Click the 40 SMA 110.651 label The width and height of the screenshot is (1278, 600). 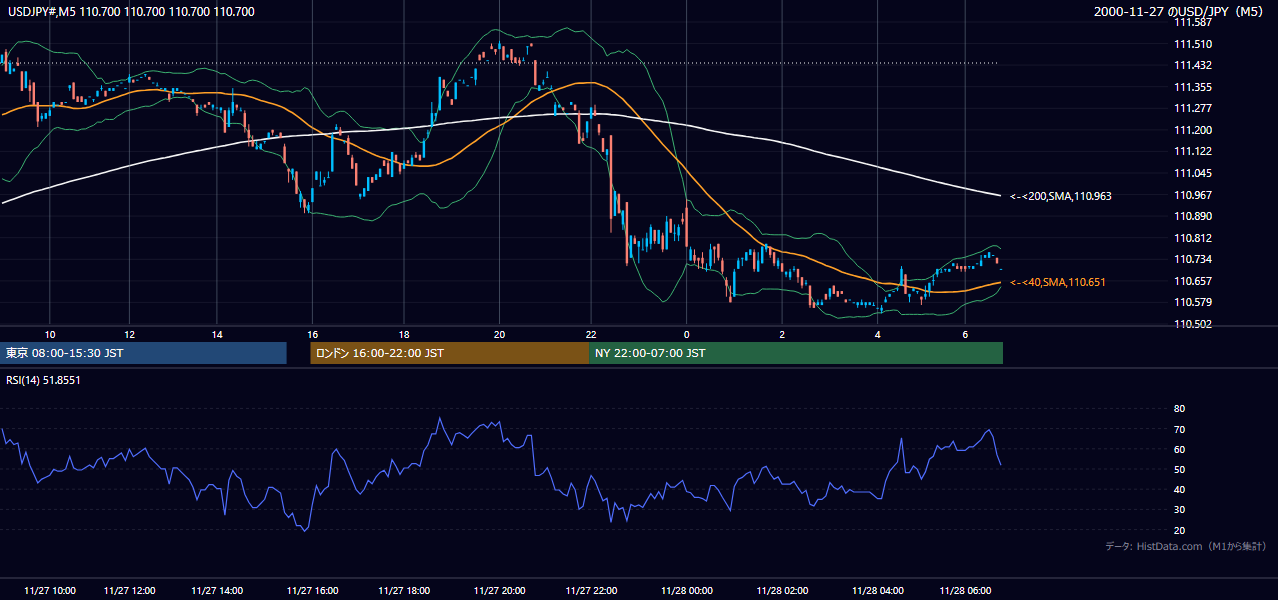click(x=1058, y=282)
